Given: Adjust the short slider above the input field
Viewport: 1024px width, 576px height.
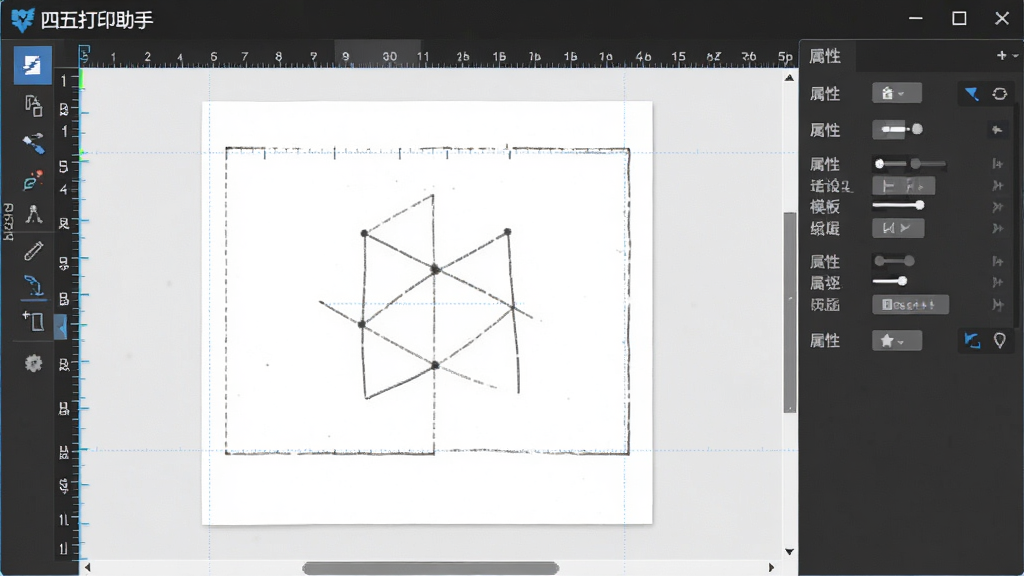Looking at the screenshot, I should click(x=890, y=281).
